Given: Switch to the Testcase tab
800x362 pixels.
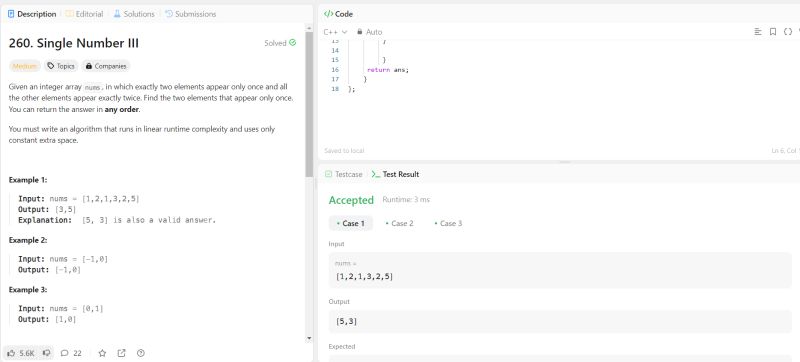Looking at the screenshot, I should (x=343, y=174).
